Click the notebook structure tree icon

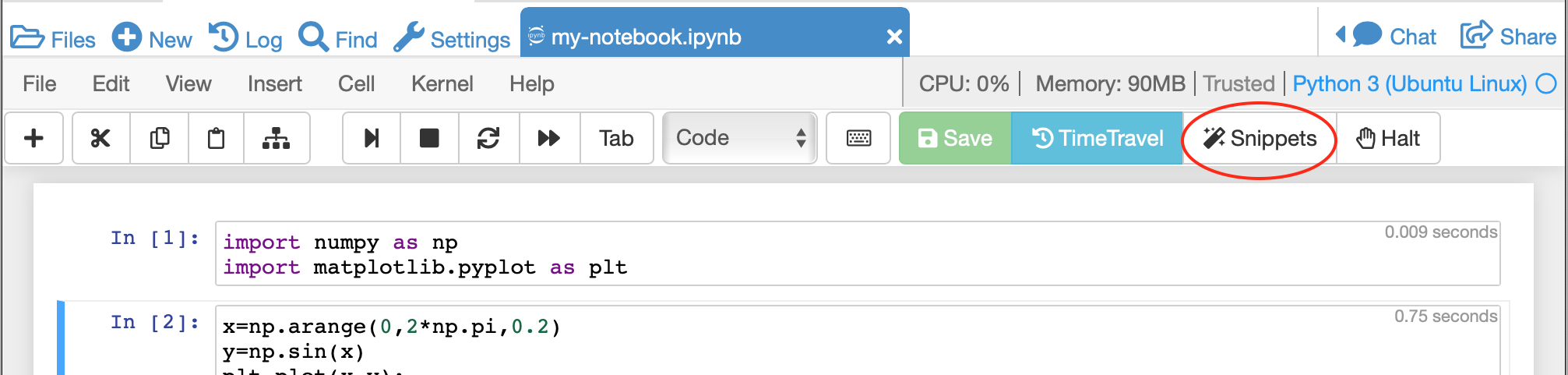click(x=276, y=139)
